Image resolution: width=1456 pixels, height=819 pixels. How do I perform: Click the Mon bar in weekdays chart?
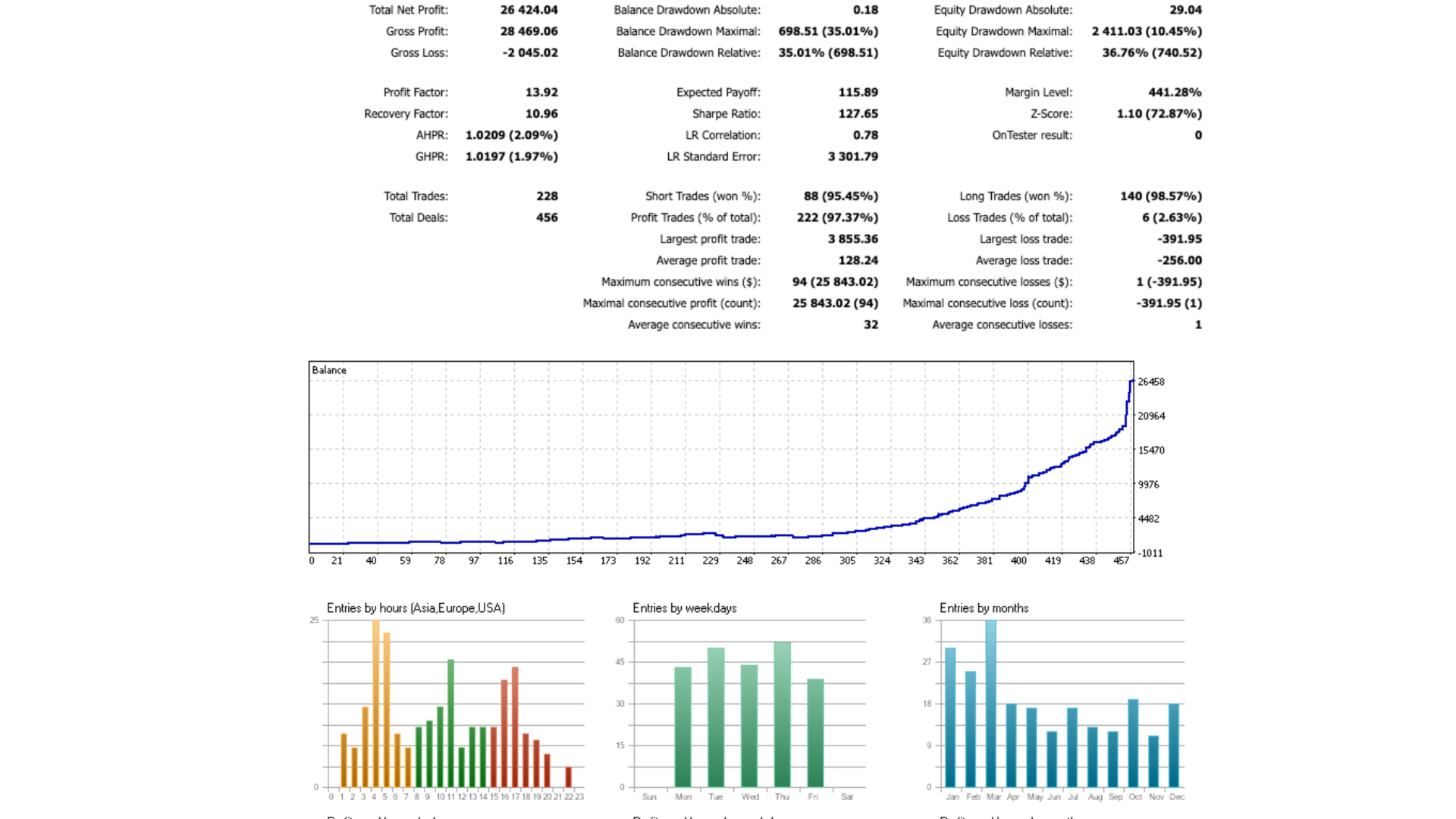682,726
